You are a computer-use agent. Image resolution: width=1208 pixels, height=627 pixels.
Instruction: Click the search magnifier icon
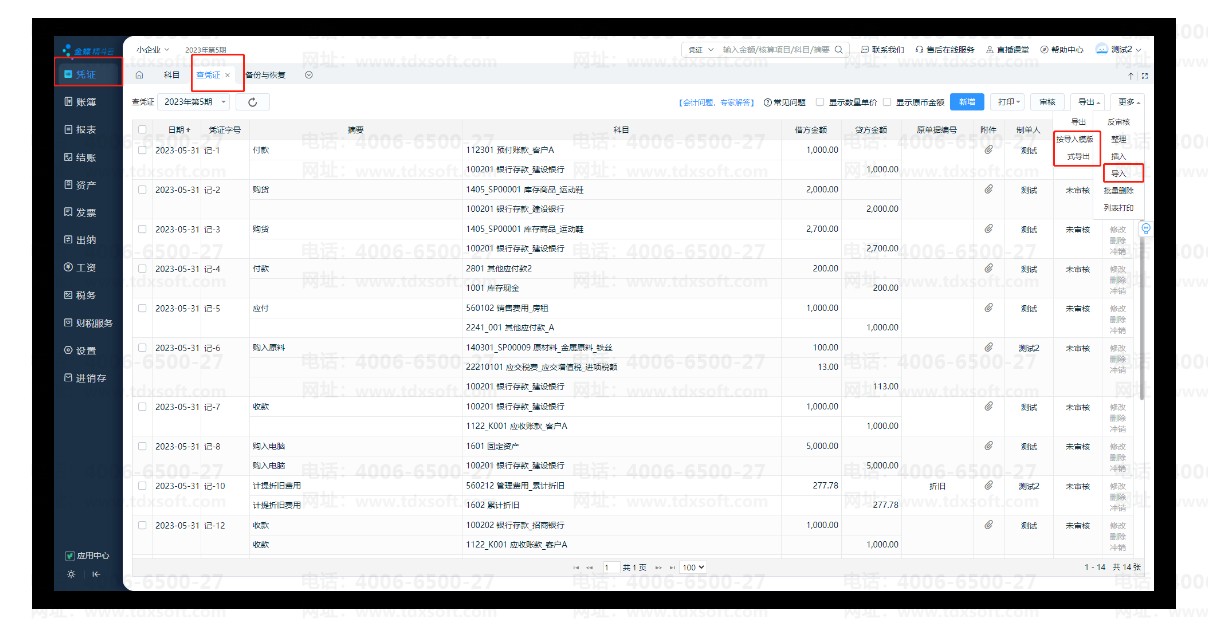point(839,49)
